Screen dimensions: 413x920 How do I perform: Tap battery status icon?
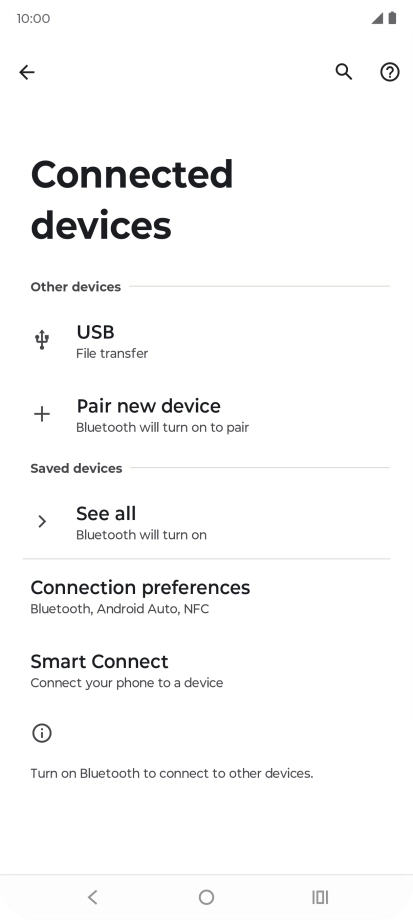[x=392, y=18]
